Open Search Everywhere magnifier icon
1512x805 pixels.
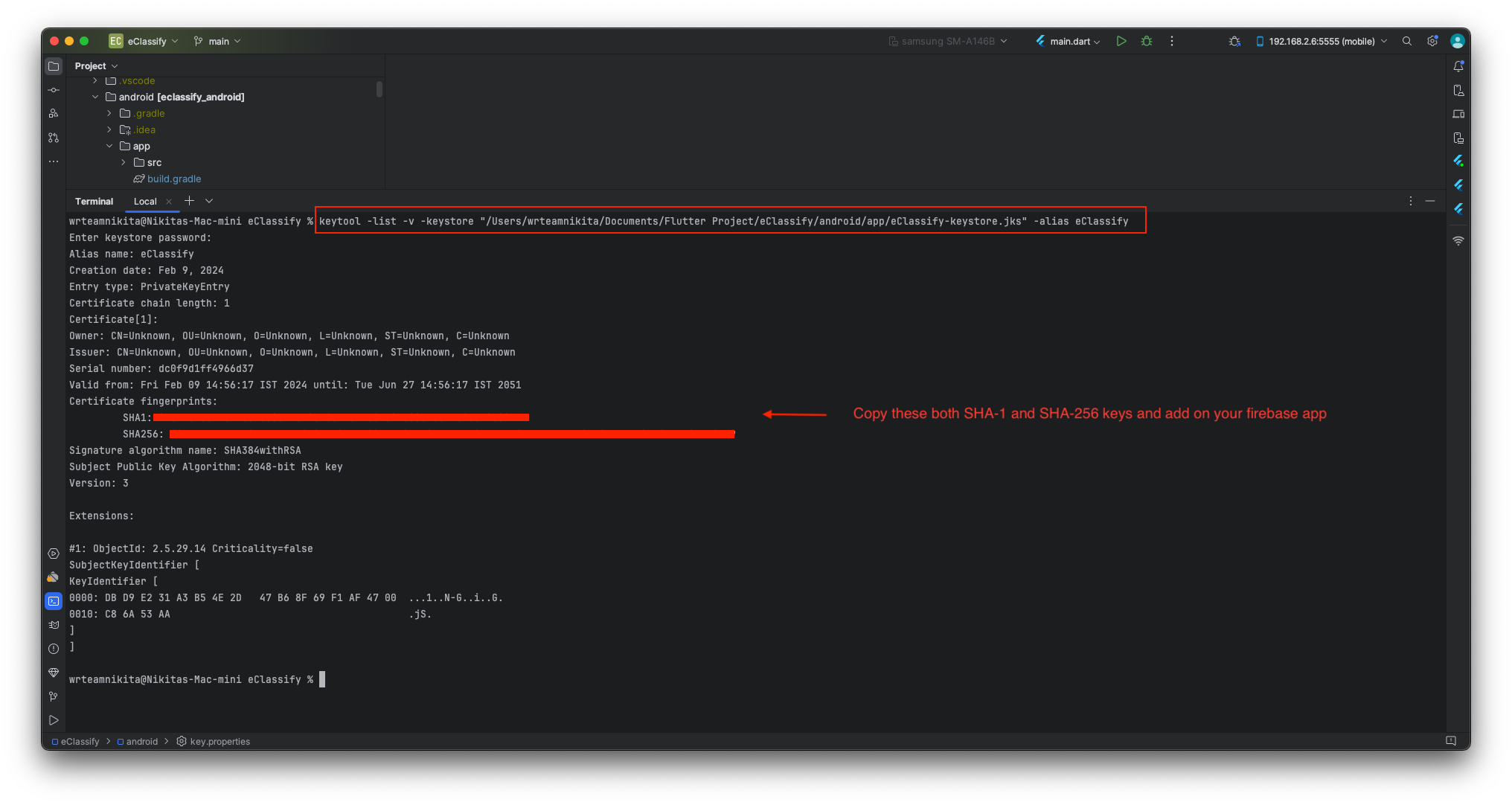click(x=1406, y=41)
